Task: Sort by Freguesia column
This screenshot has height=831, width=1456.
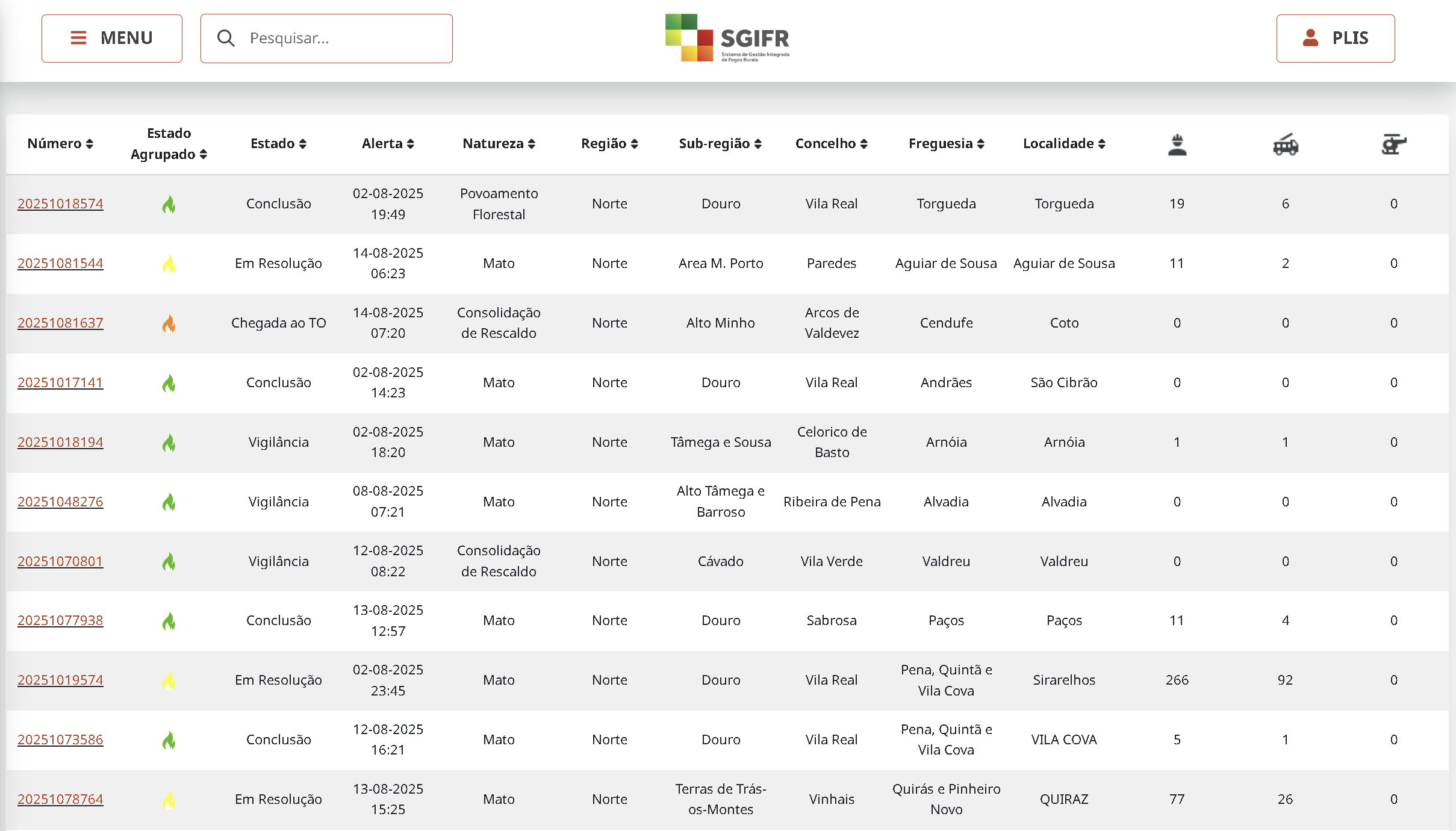Action: (946, 144)
